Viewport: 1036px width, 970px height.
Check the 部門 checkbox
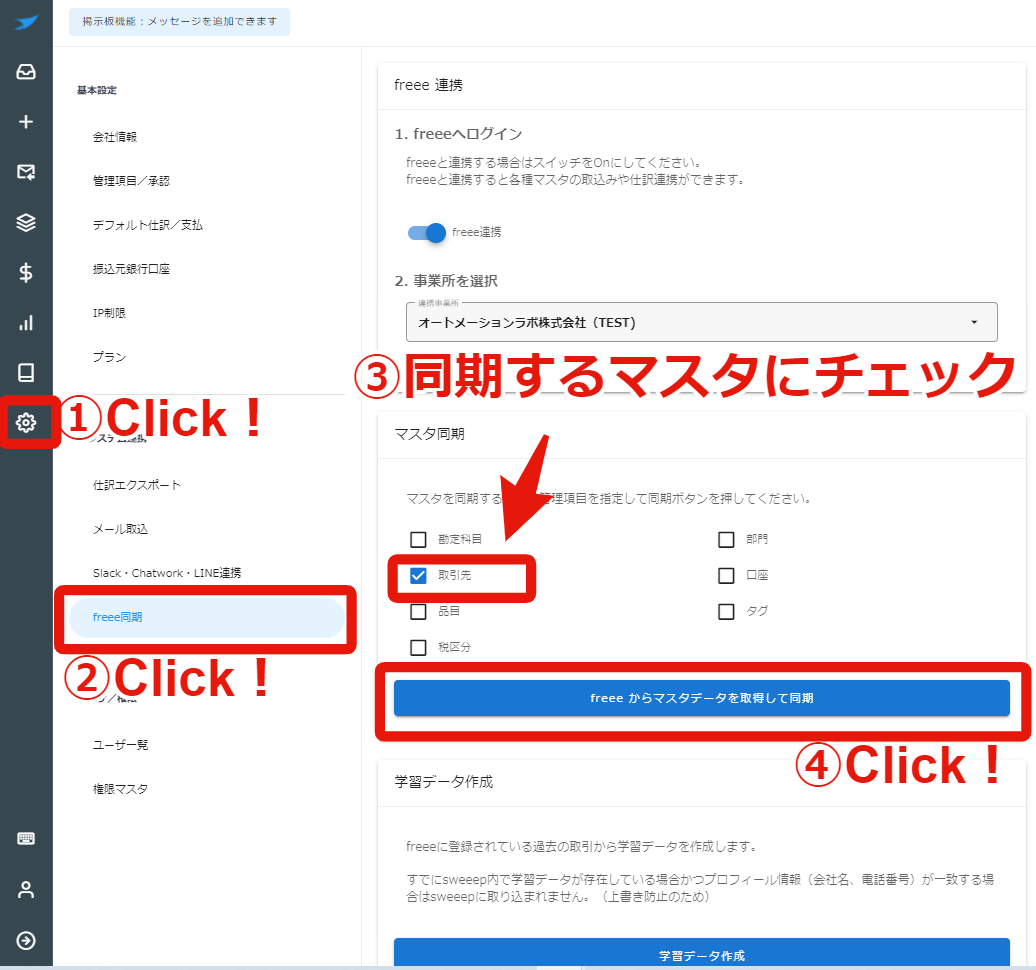[x=726, y=539]
